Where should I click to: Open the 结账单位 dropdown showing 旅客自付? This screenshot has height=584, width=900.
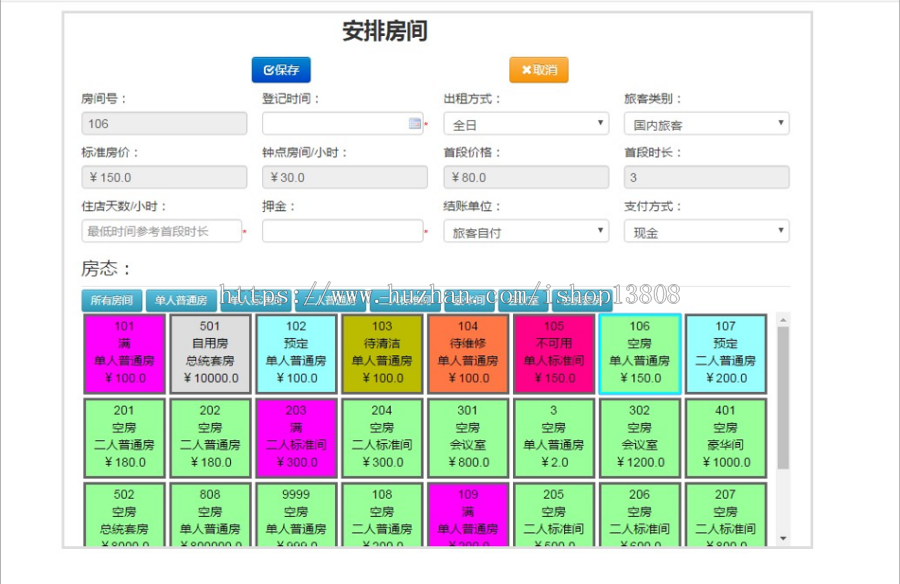[x=526, y=231]
